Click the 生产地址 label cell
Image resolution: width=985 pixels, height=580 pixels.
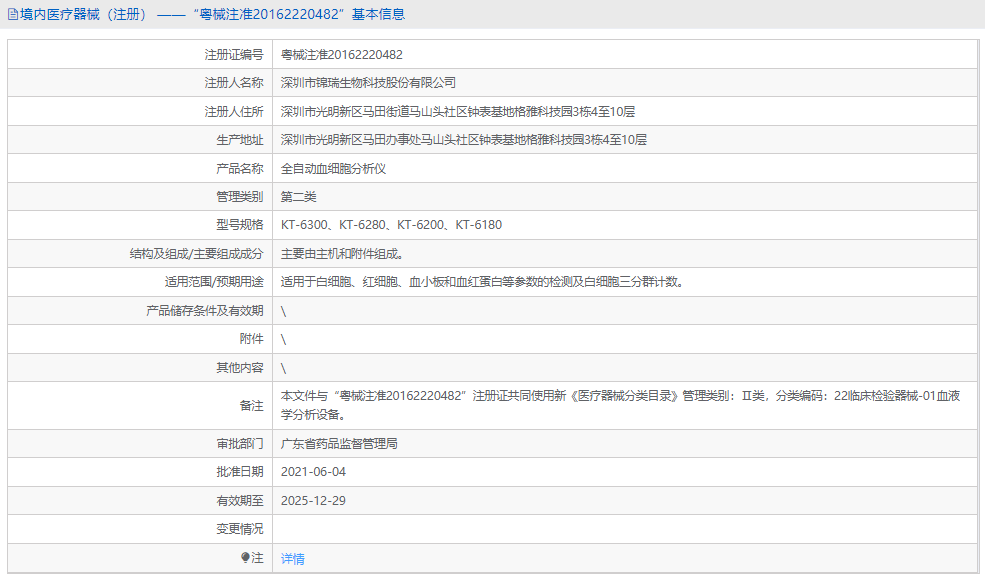[x=140, y=140]
